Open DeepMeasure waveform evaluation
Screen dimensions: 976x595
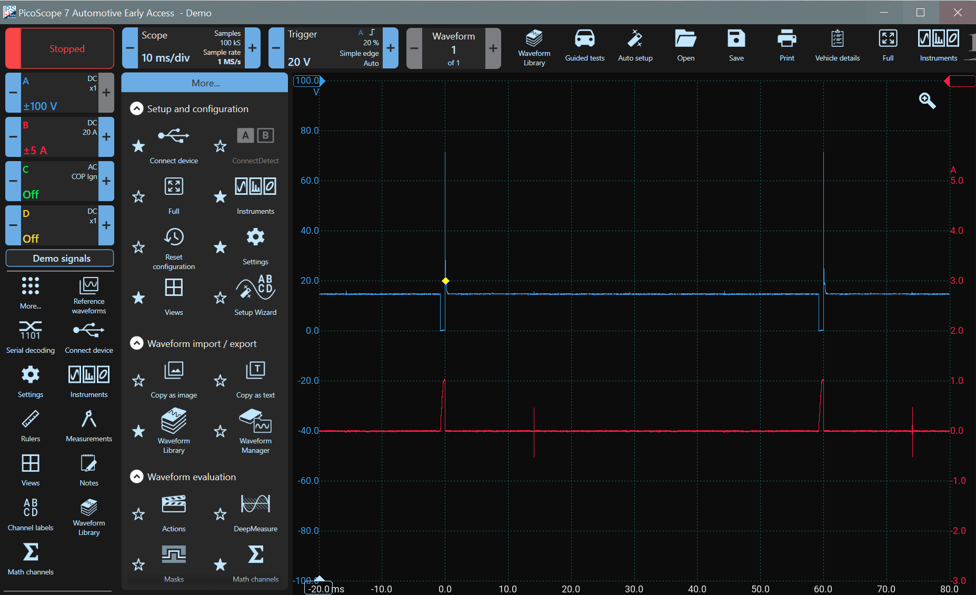coord(255,511)
